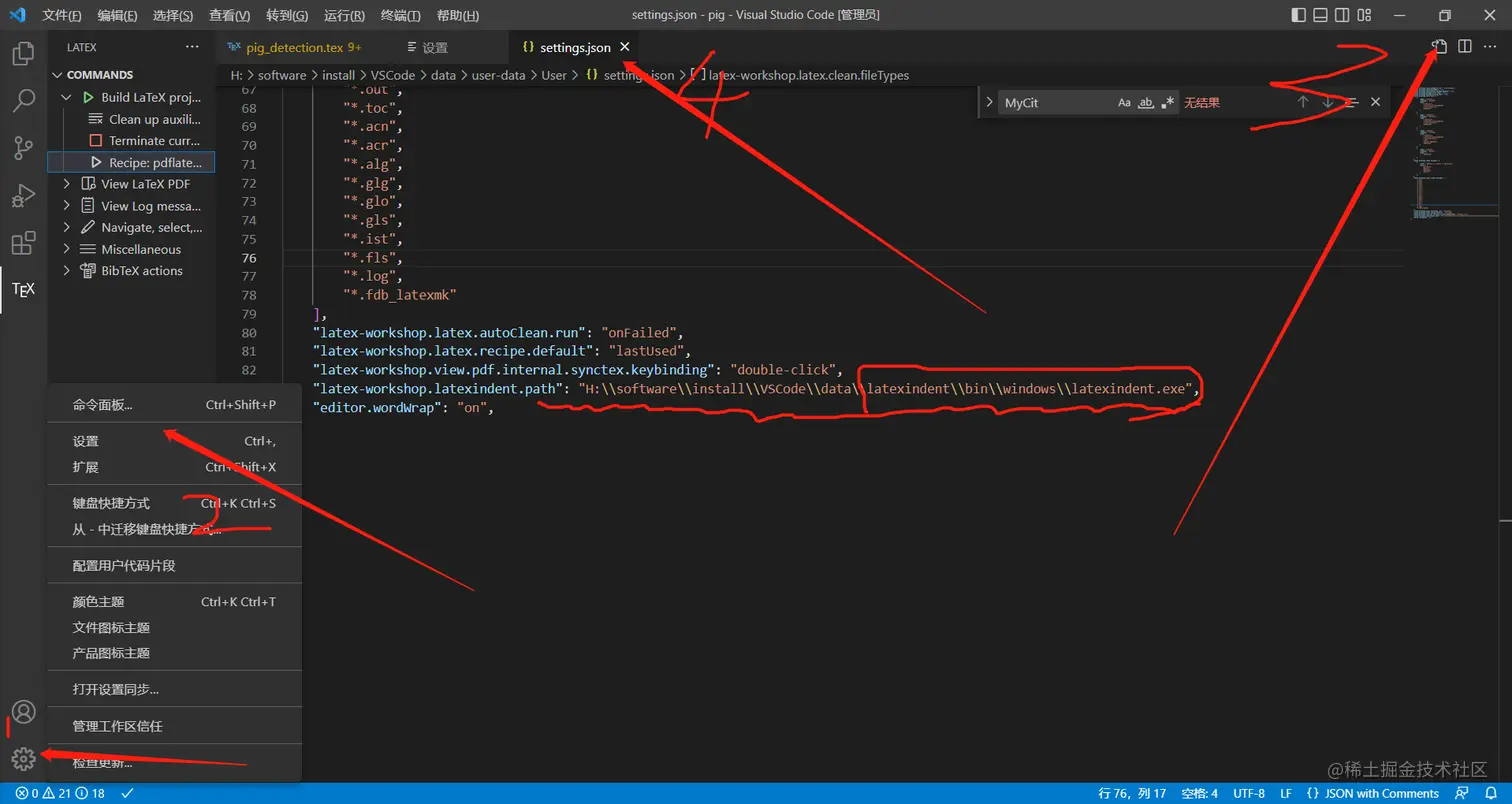1512x804 pixels.
Task: Toggle Match Case in the find widget
Action: pyautogui.click(x=1124, y=102)
